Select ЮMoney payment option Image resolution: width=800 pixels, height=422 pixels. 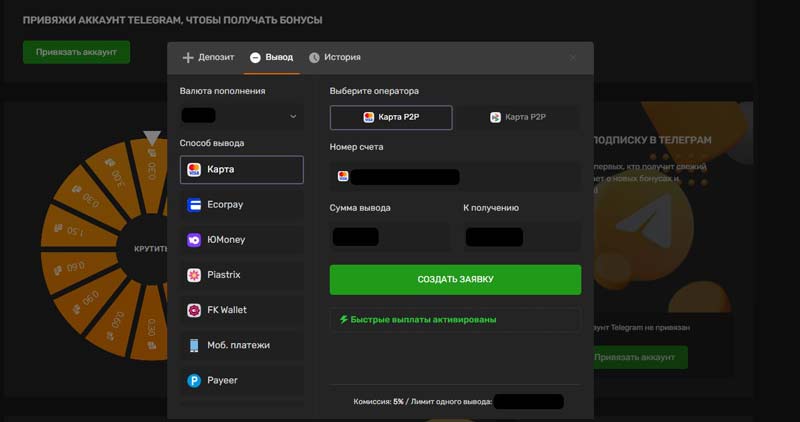coord(241,240)
